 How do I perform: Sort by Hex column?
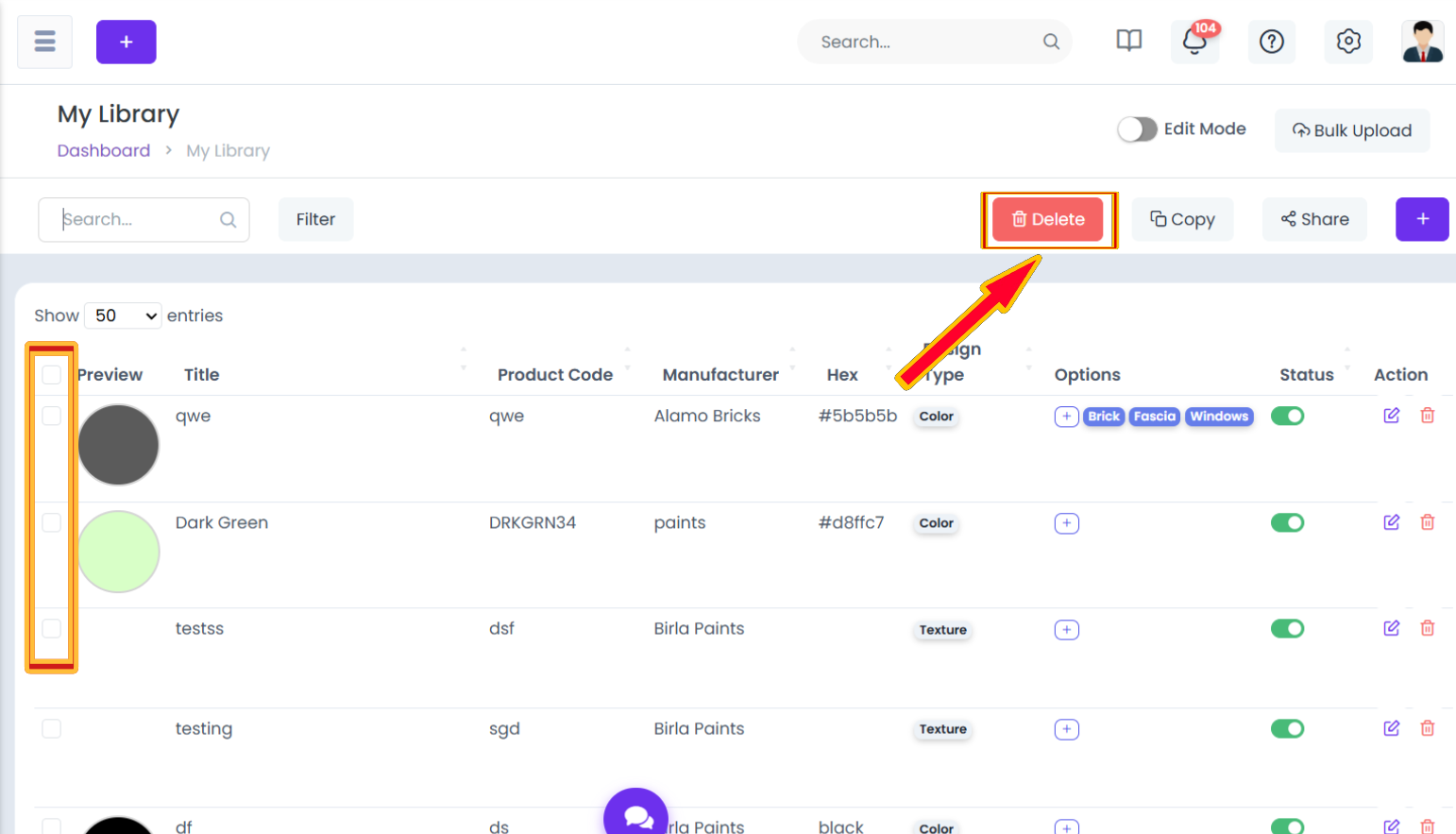coord(842,375)
